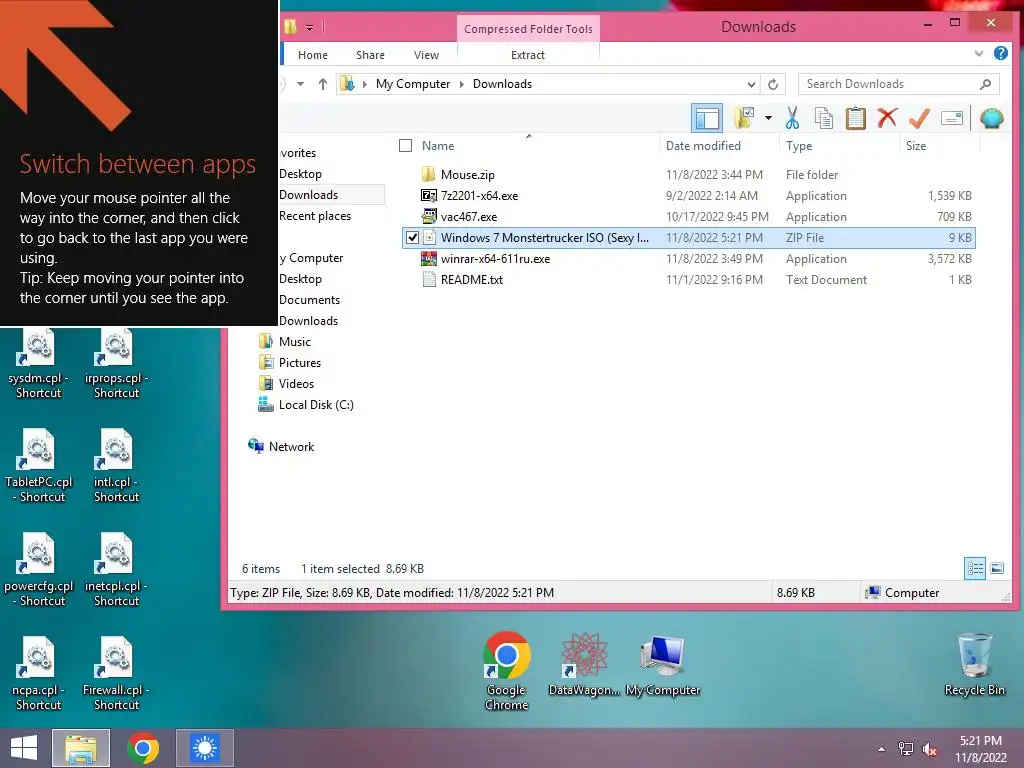Select the ncpa.cpl shortcut icon
Image resolution: width=1024 pixels, height=768 pixels.
[x=39, y=673]
